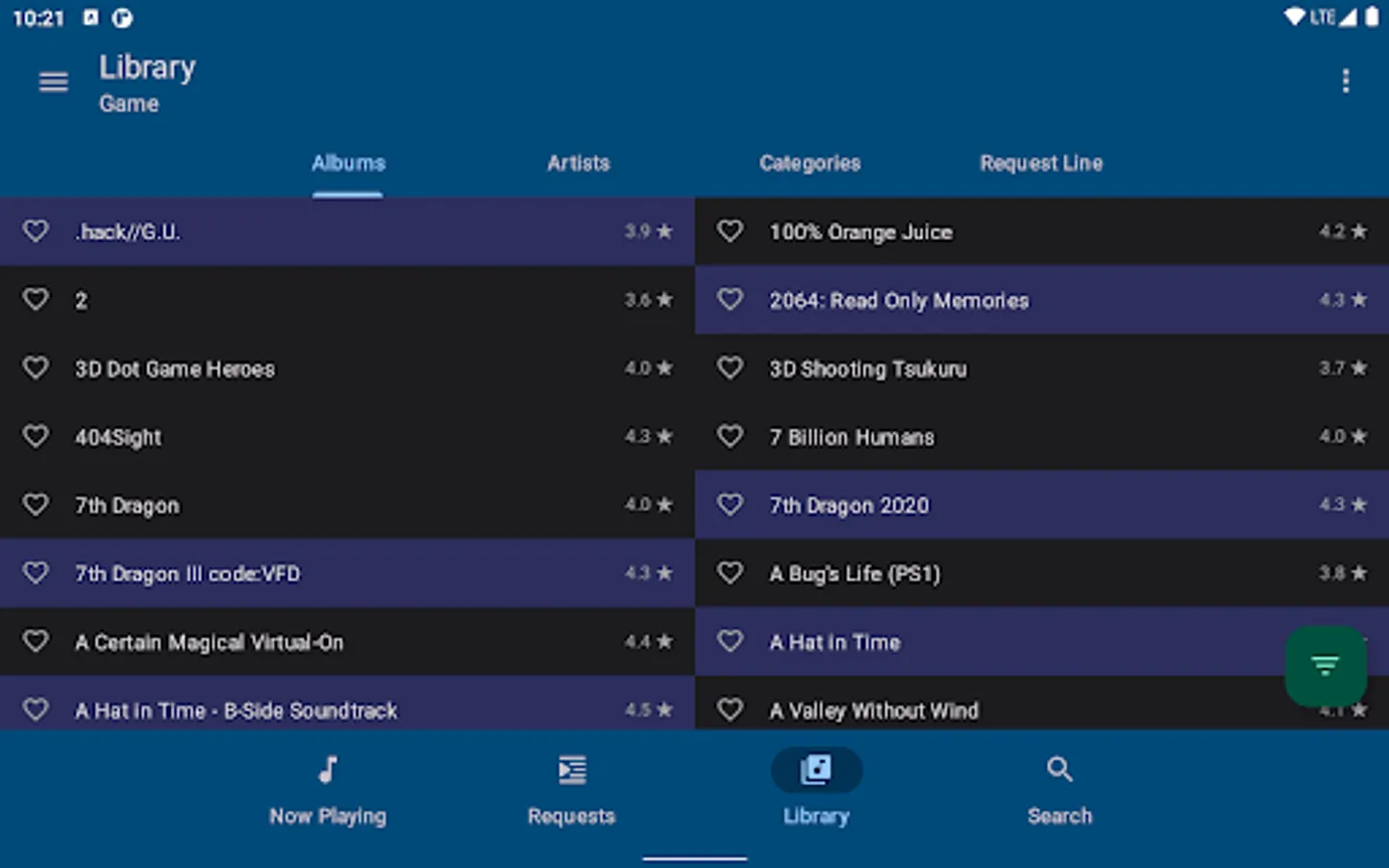Screen dimensions: 1389x868
Task: Favorite A Hat in Time - B-Side Soundtrack
Action: point(36,710)
